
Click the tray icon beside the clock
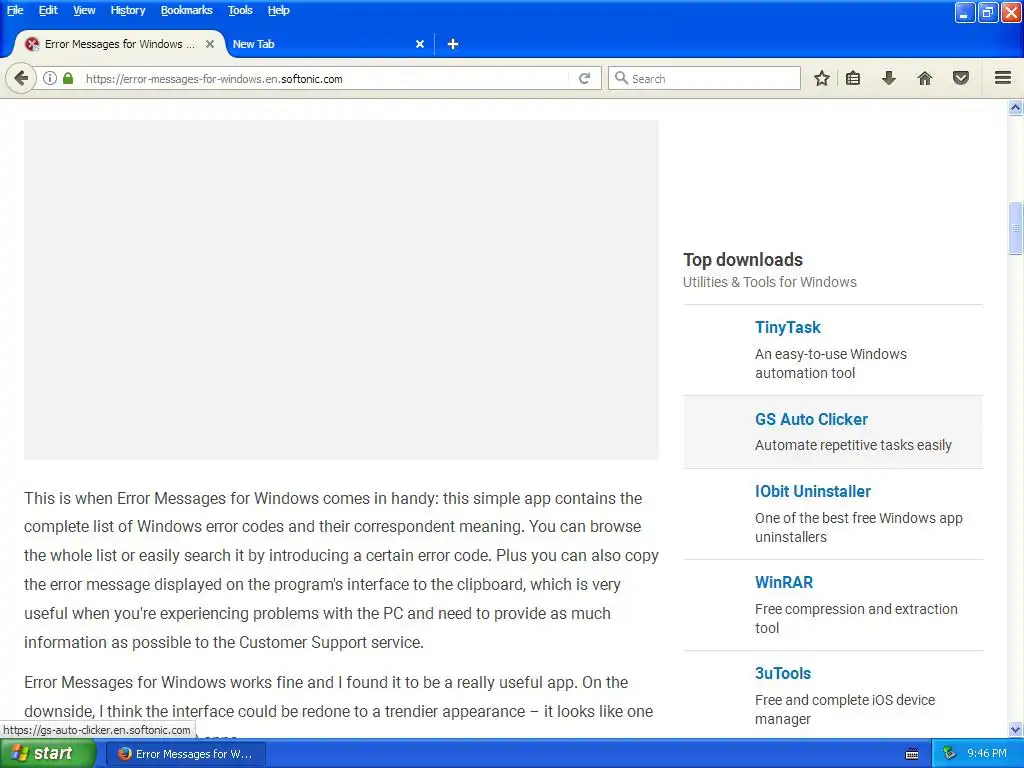pyautogui.click(x=950, y=754)
